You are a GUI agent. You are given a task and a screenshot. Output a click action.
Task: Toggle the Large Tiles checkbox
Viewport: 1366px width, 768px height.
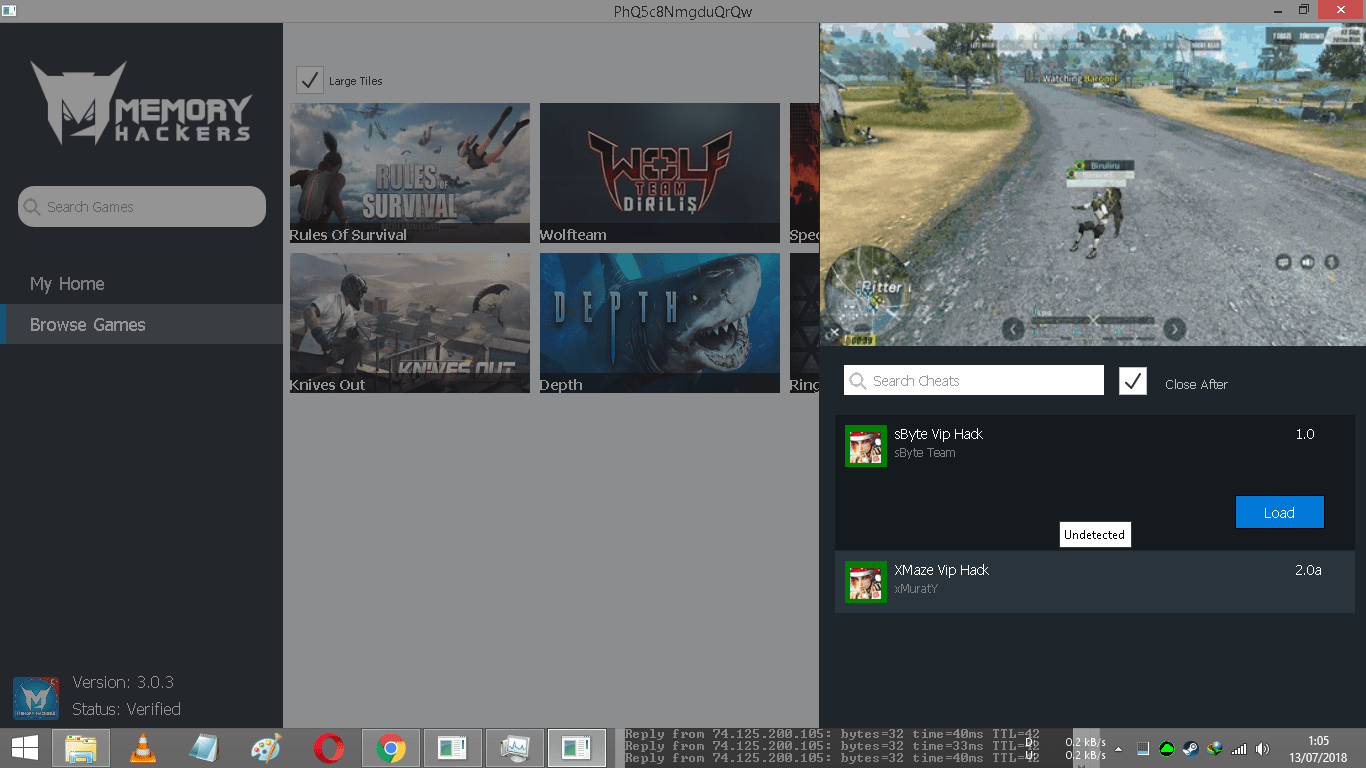(310, 80)
